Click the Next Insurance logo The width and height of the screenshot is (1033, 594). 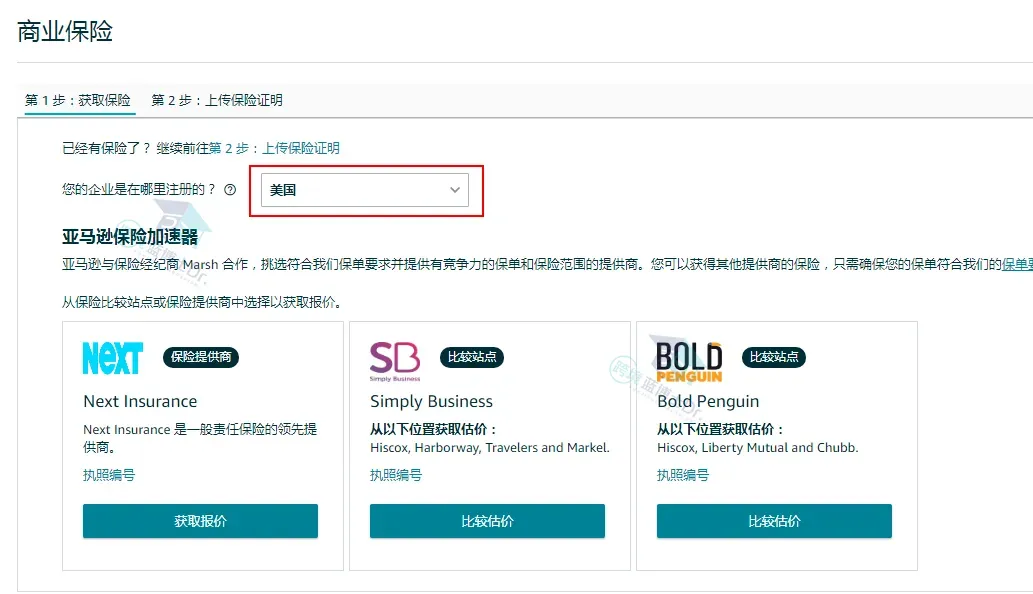[113, 358]
